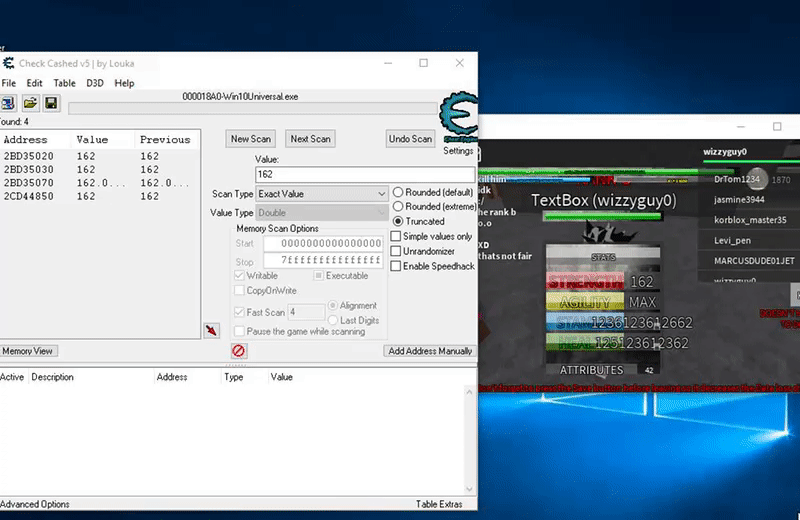Click the Next Scan button
Image resolution: width=800 pixels, height=520 pixels.
click(x=310, y=139)
